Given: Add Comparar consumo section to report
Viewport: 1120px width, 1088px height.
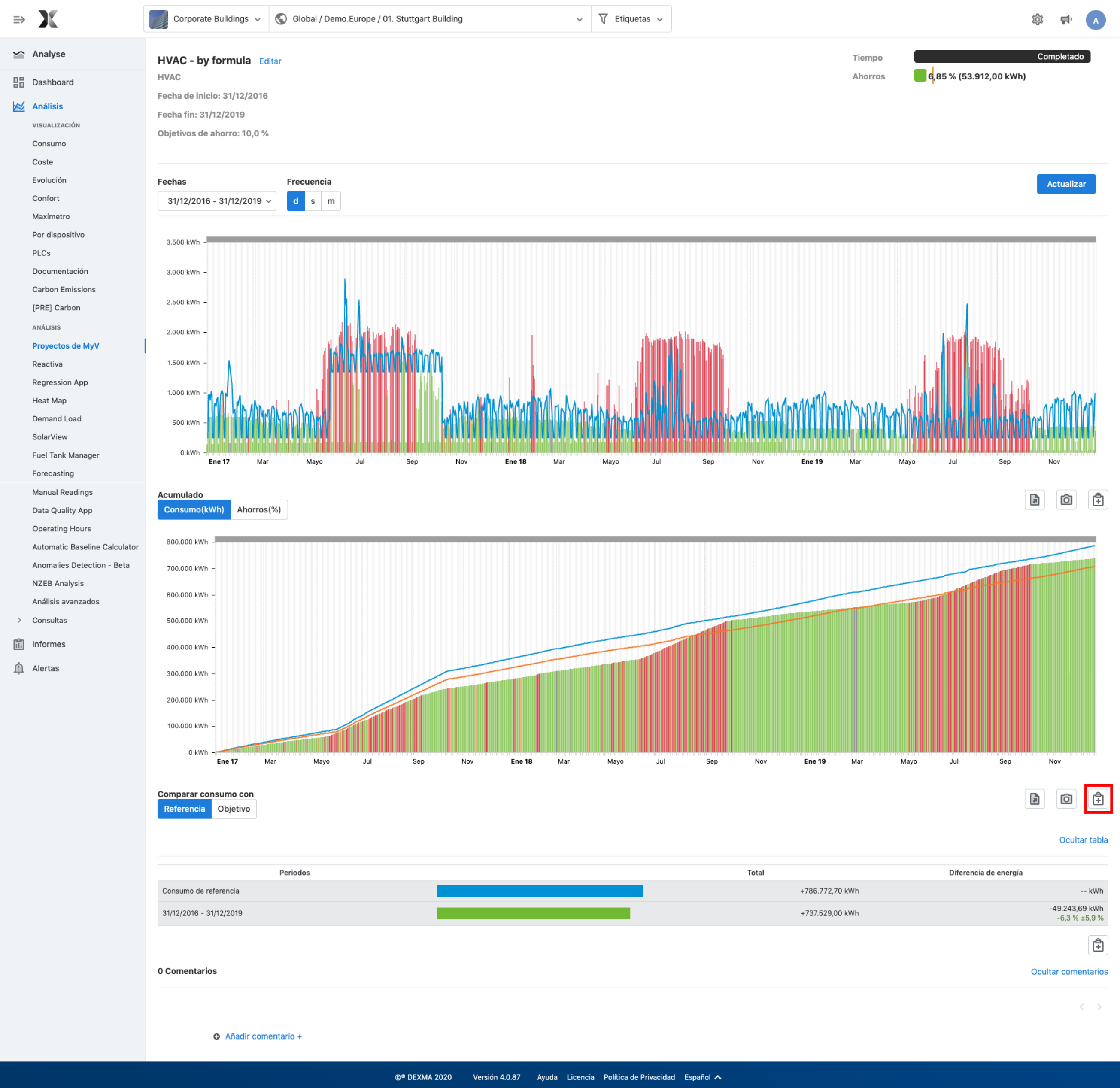Looking at the screenshot, I should click(x=1098, y=799).
